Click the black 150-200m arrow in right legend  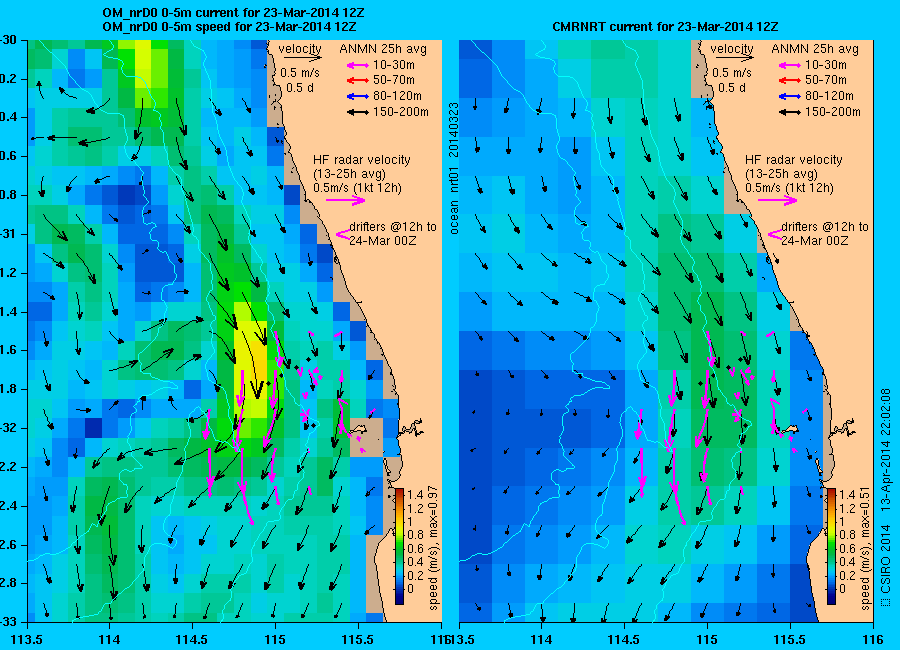[x=790, y=112]
